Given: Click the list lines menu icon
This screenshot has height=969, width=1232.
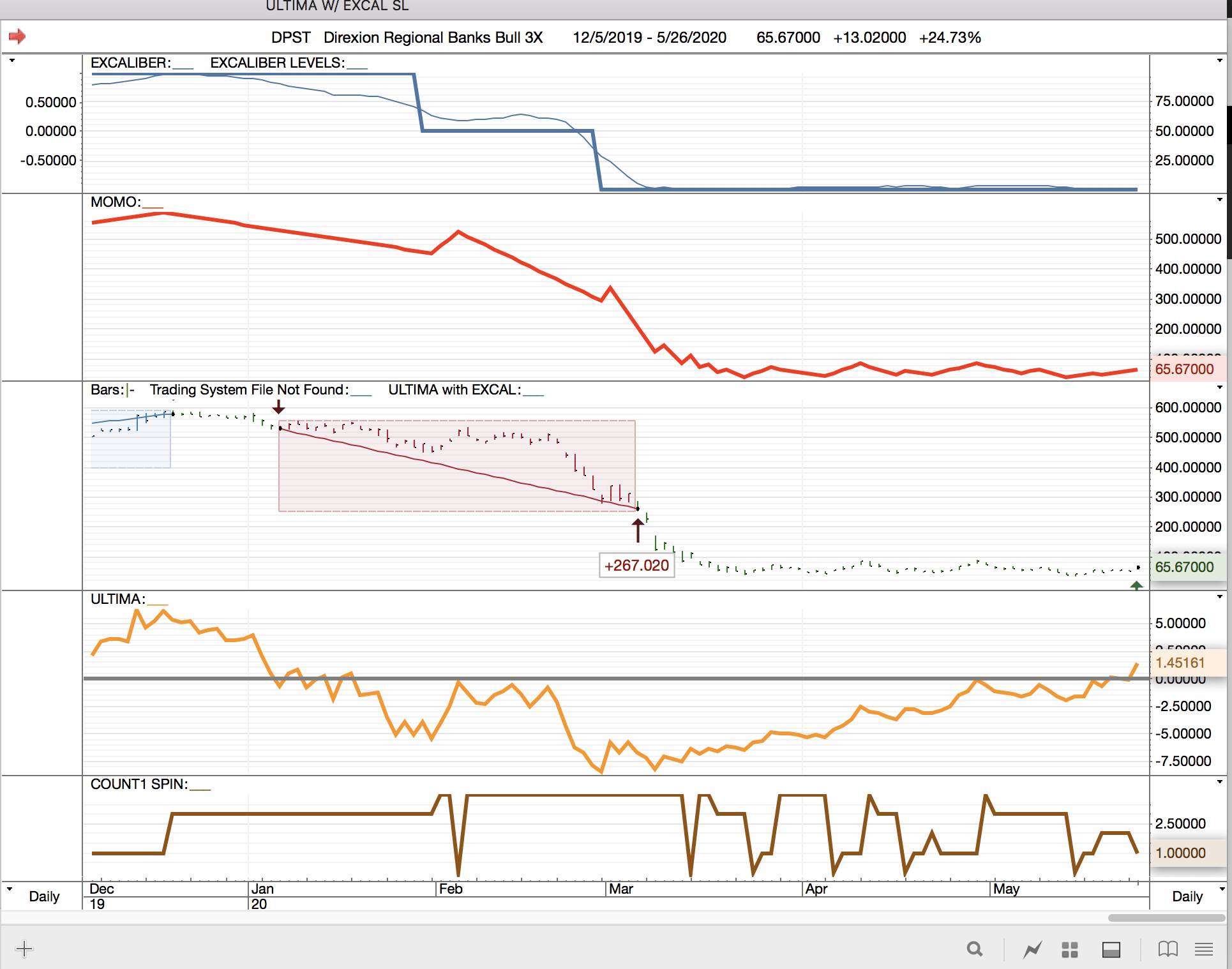Looking at the screenshot, I should [x=1204, y=949].
